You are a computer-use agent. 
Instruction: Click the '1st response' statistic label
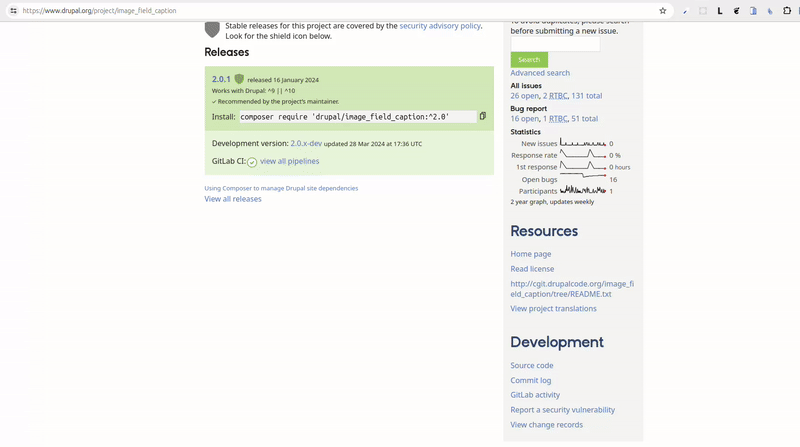point(536,167)
